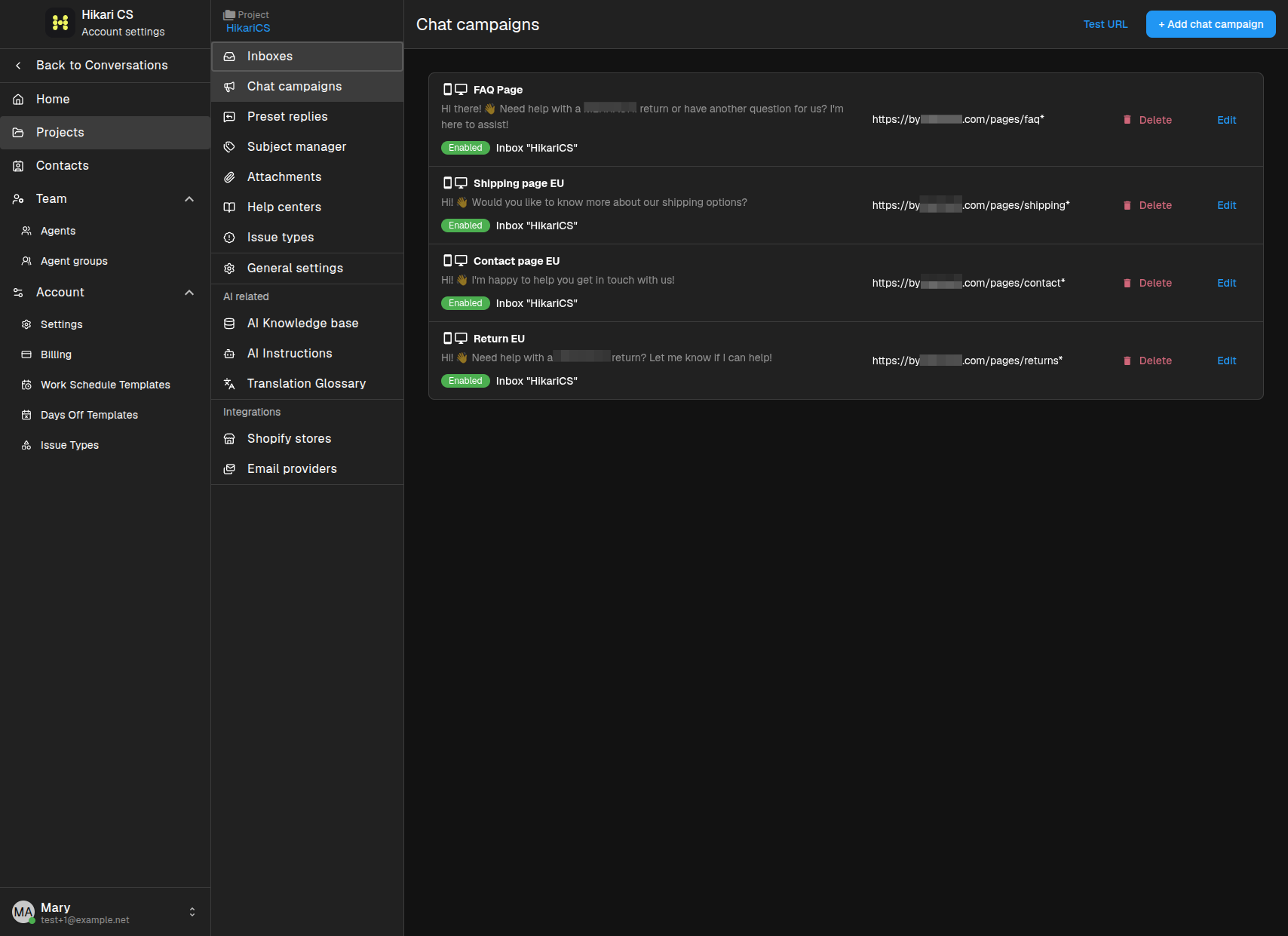Click the Team people icon
This screenshot has width=1288, height=936.
click(x=18, y=199)
